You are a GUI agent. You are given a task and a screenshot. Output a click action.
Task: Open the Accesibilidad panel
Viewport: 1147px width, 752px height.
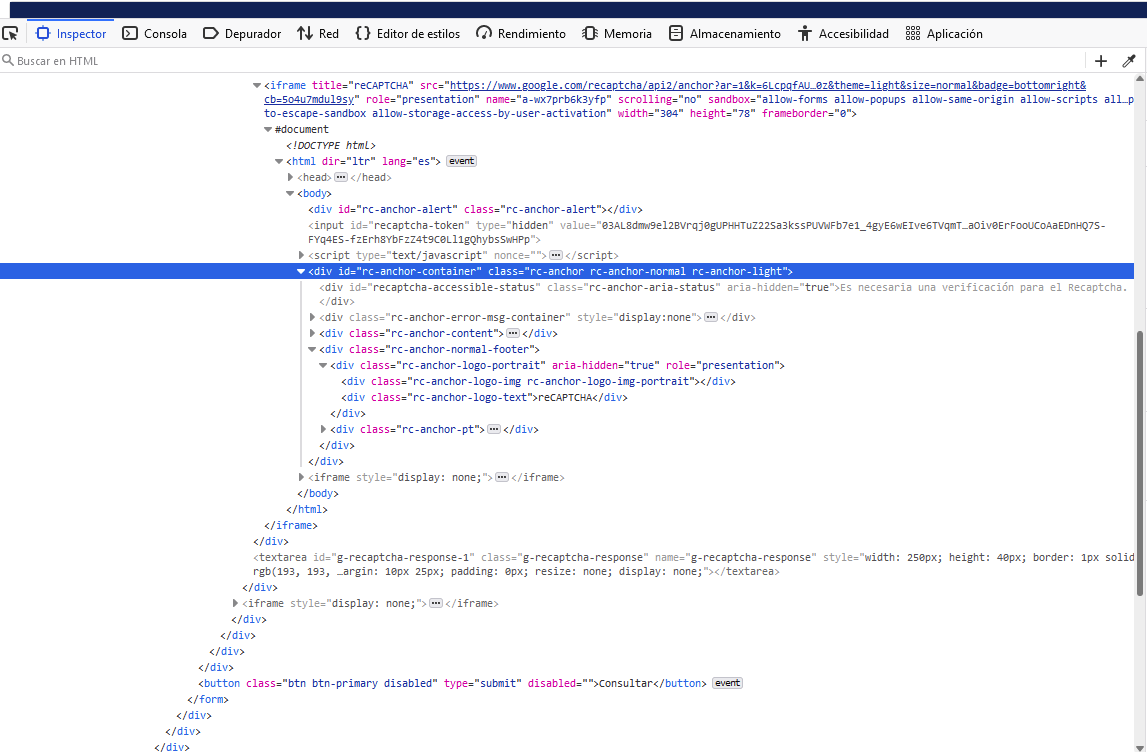point(843,33)
